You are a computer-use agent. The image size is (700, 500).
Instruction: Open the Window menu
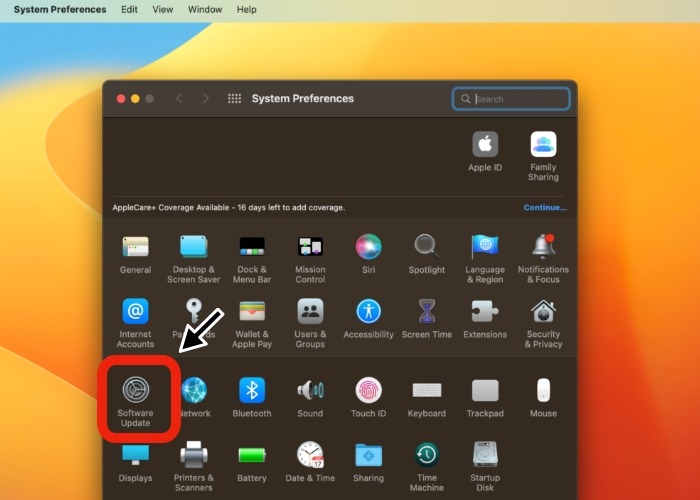205,9
